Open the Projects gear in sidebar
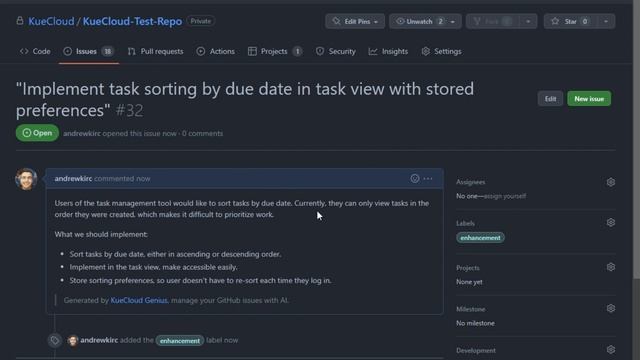This screenshot has width=640, height=360. (611, 267)
